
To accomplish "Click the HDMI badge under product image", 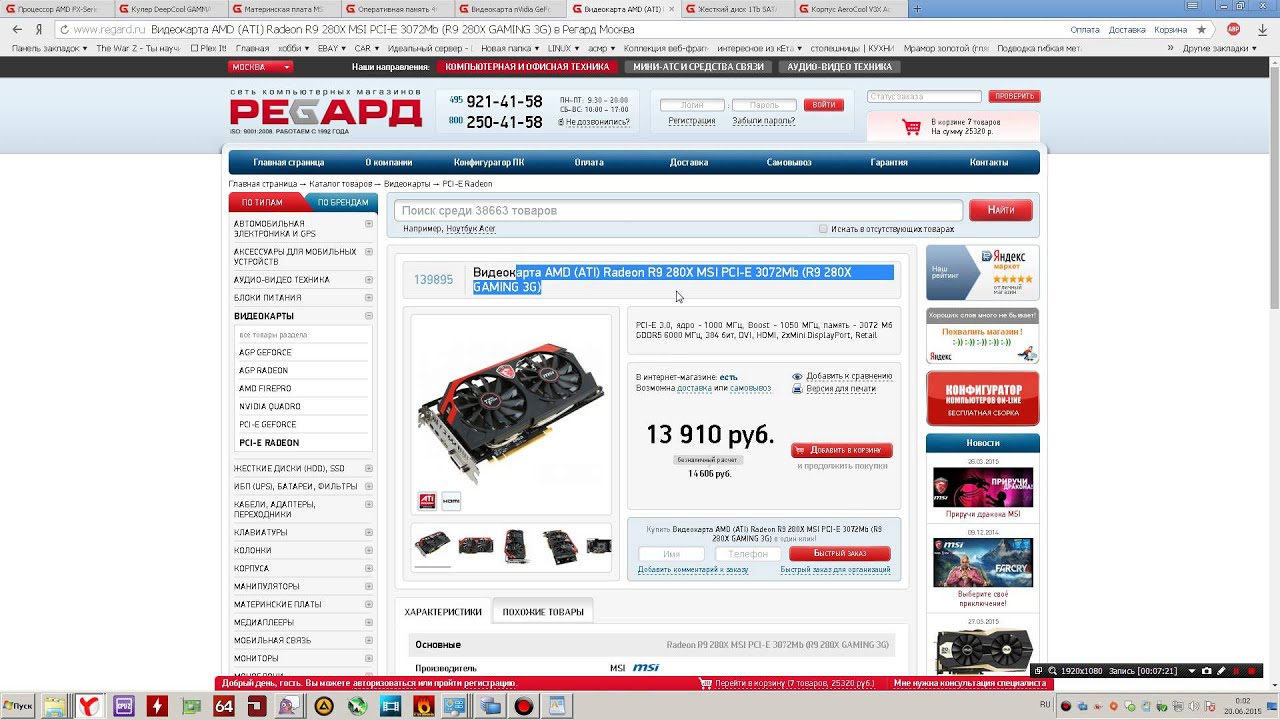I will [451, 500].
